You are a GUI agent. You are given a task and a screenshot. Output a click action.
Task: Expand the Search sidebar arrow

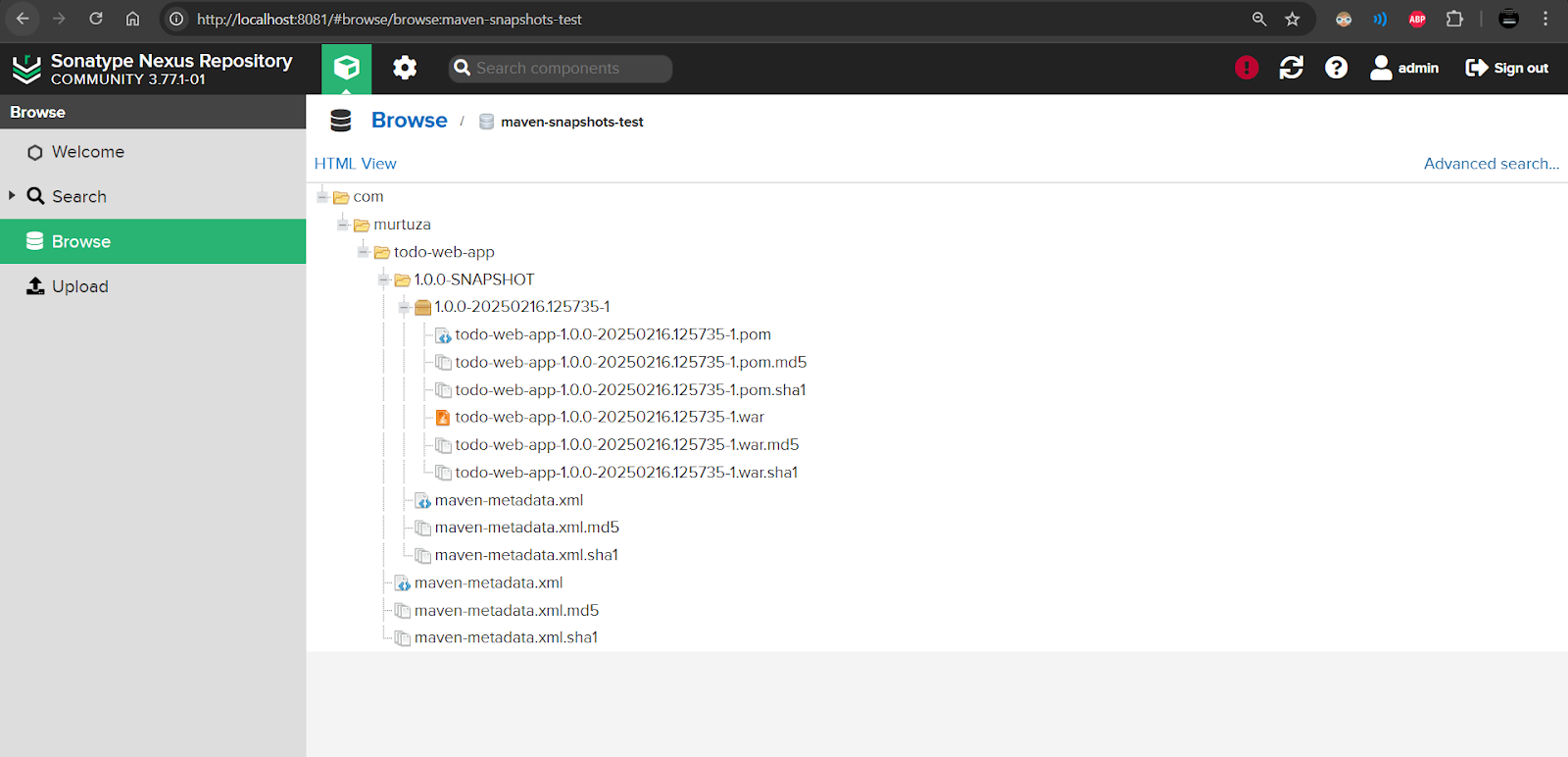[12, 195]
